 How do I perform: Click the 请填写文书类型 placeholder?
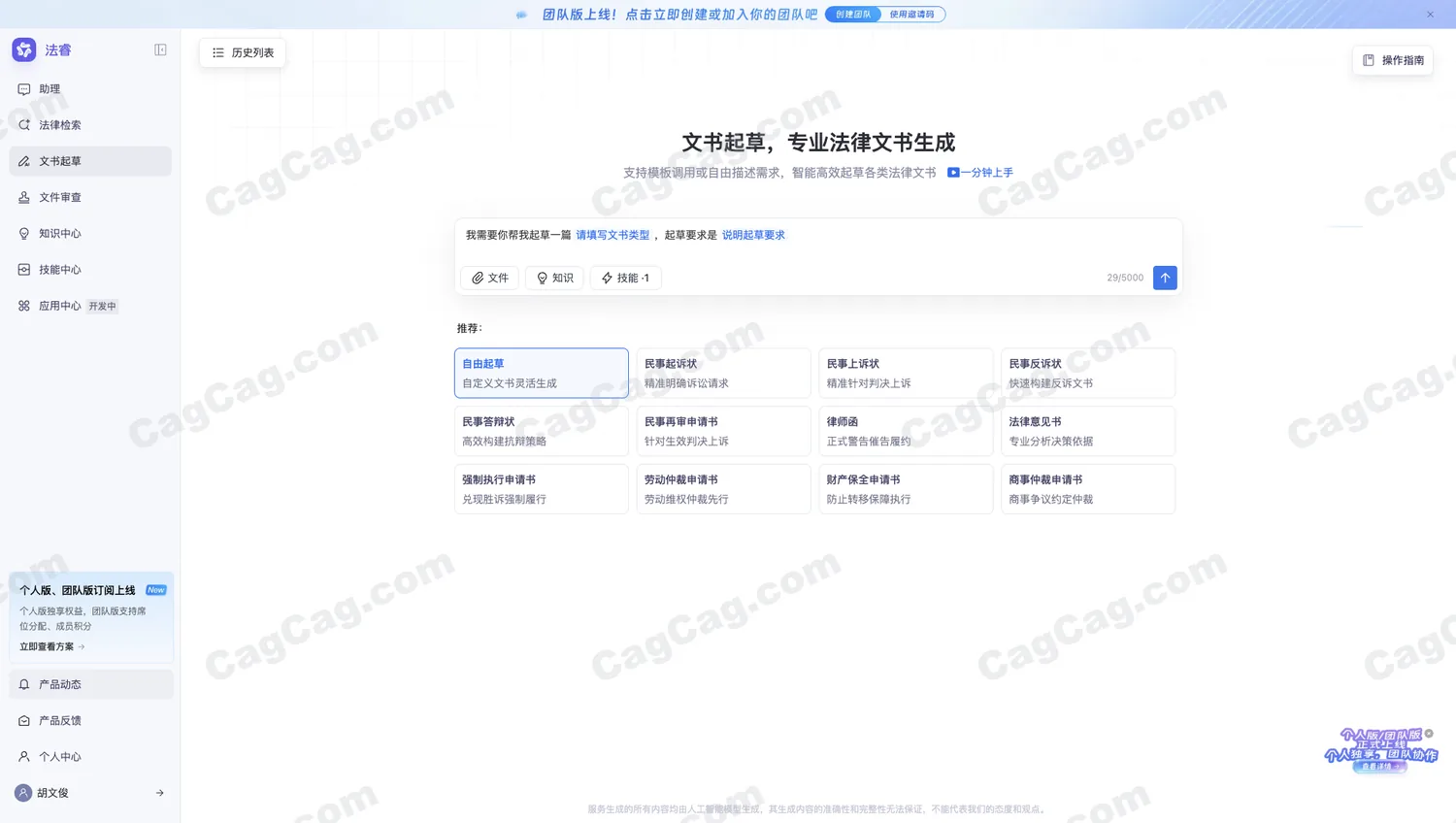tap(612, 235)
